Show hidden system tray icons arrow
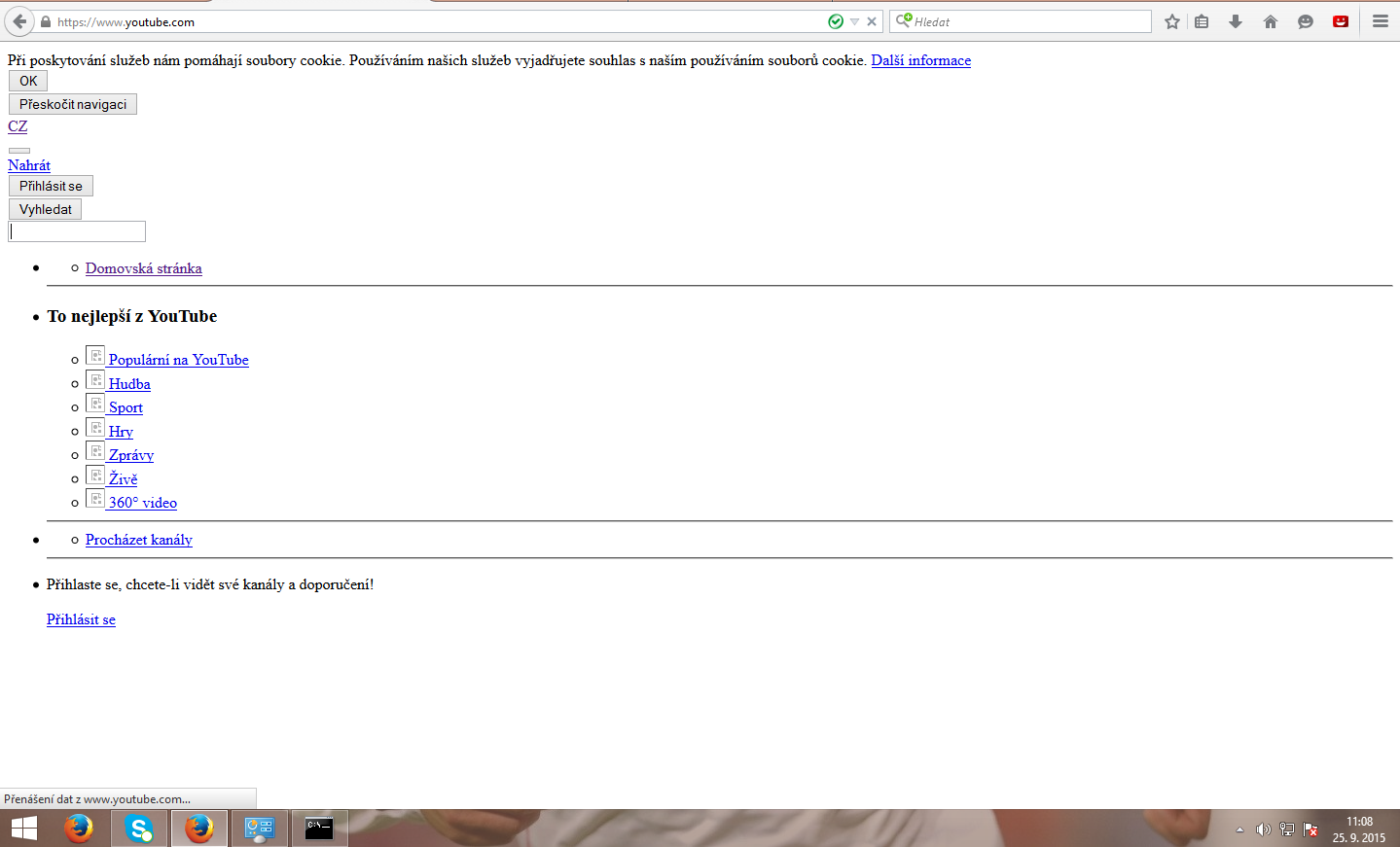This screenshot has width=1400, height=847. tap(1239, 829)
